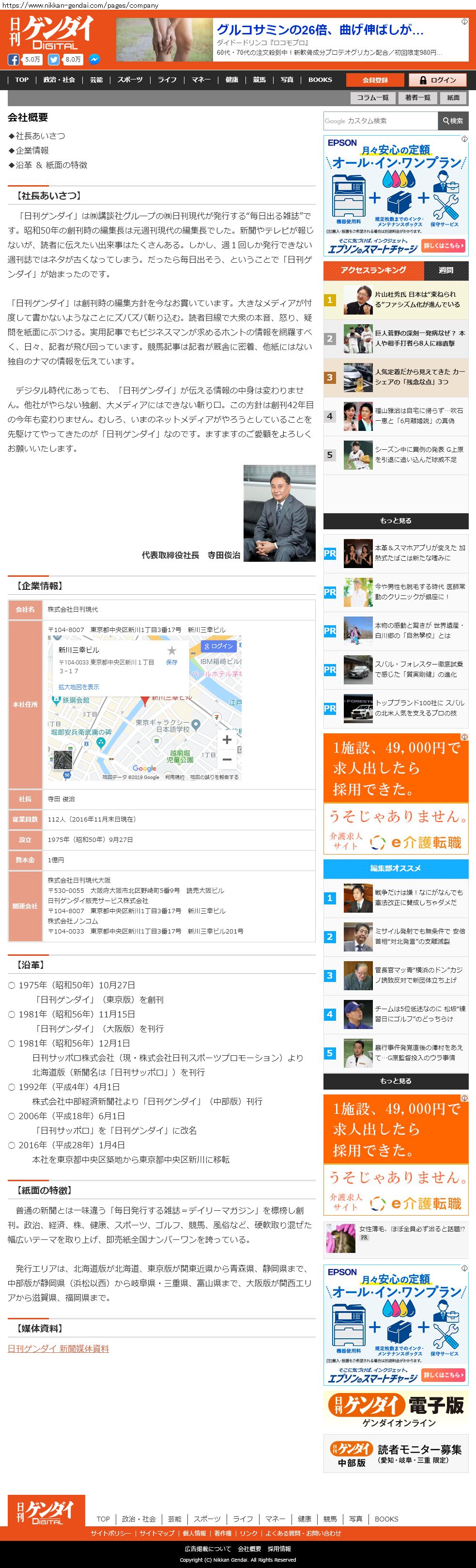Open 日刊ゲンダイ 新聞媒体資料 link
Image resolution: width=476 pixels, height=1568 pixels.
59,1348
